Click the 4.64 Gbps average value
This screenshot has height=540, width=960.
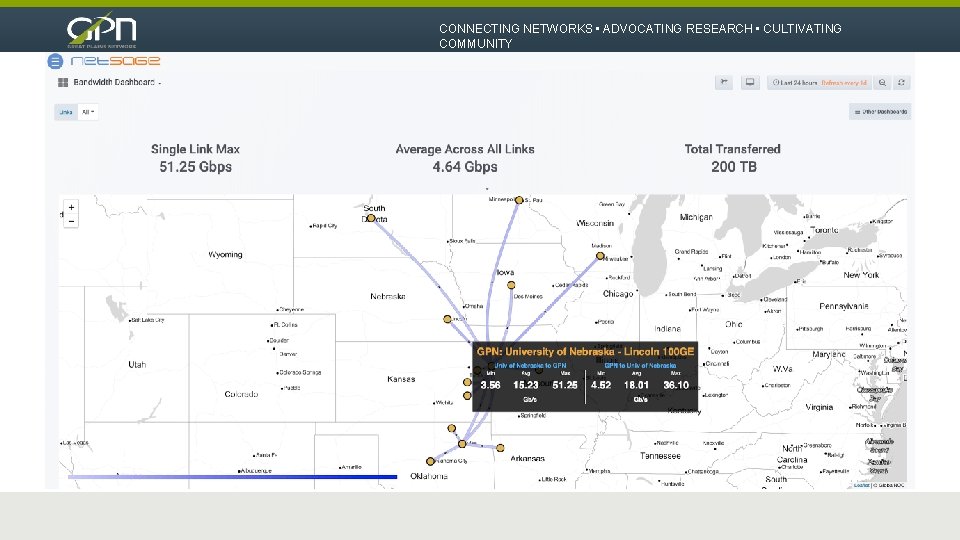pos(465,167)
